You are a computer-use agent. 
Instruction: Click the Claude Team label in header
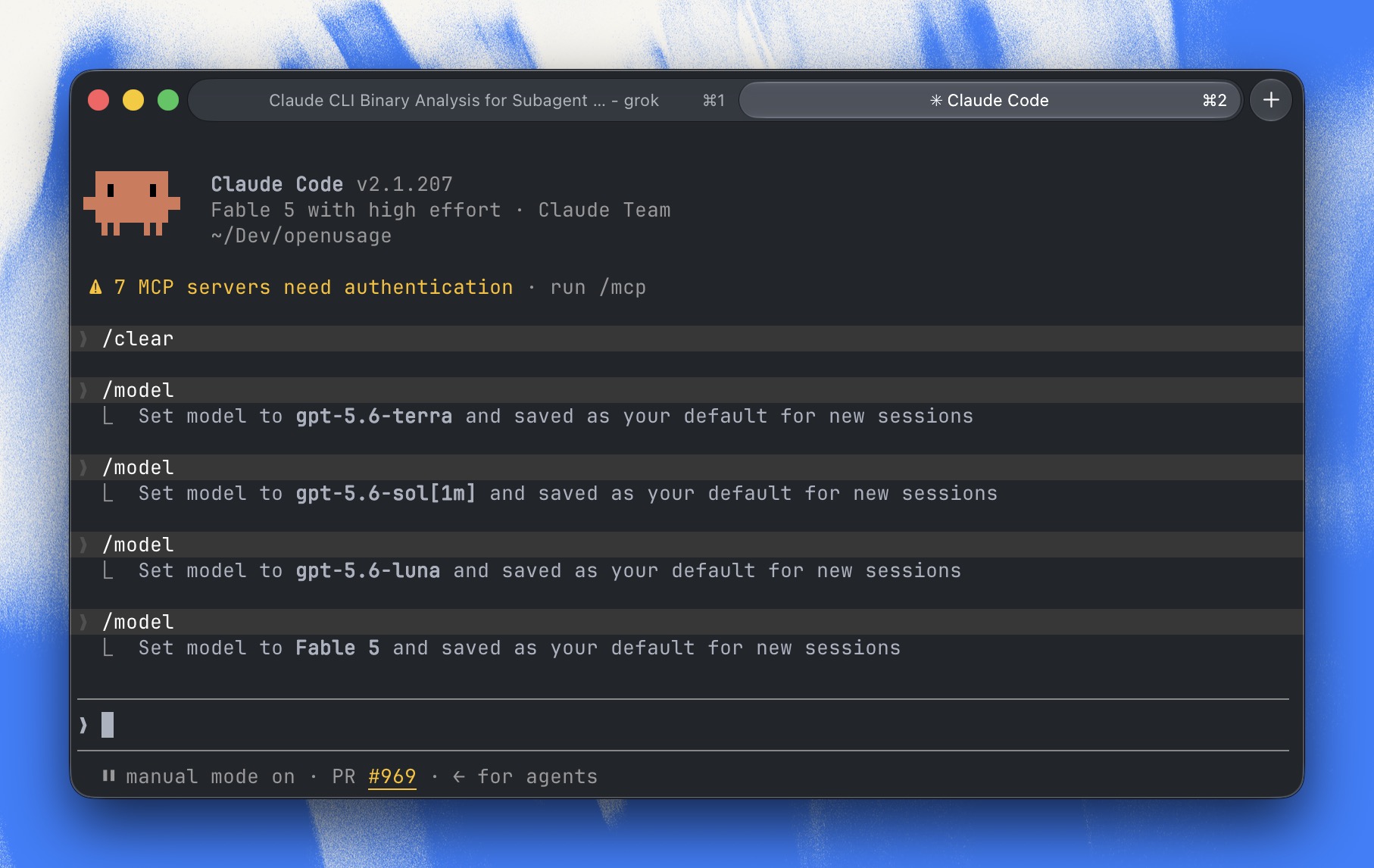pos(604,210)
